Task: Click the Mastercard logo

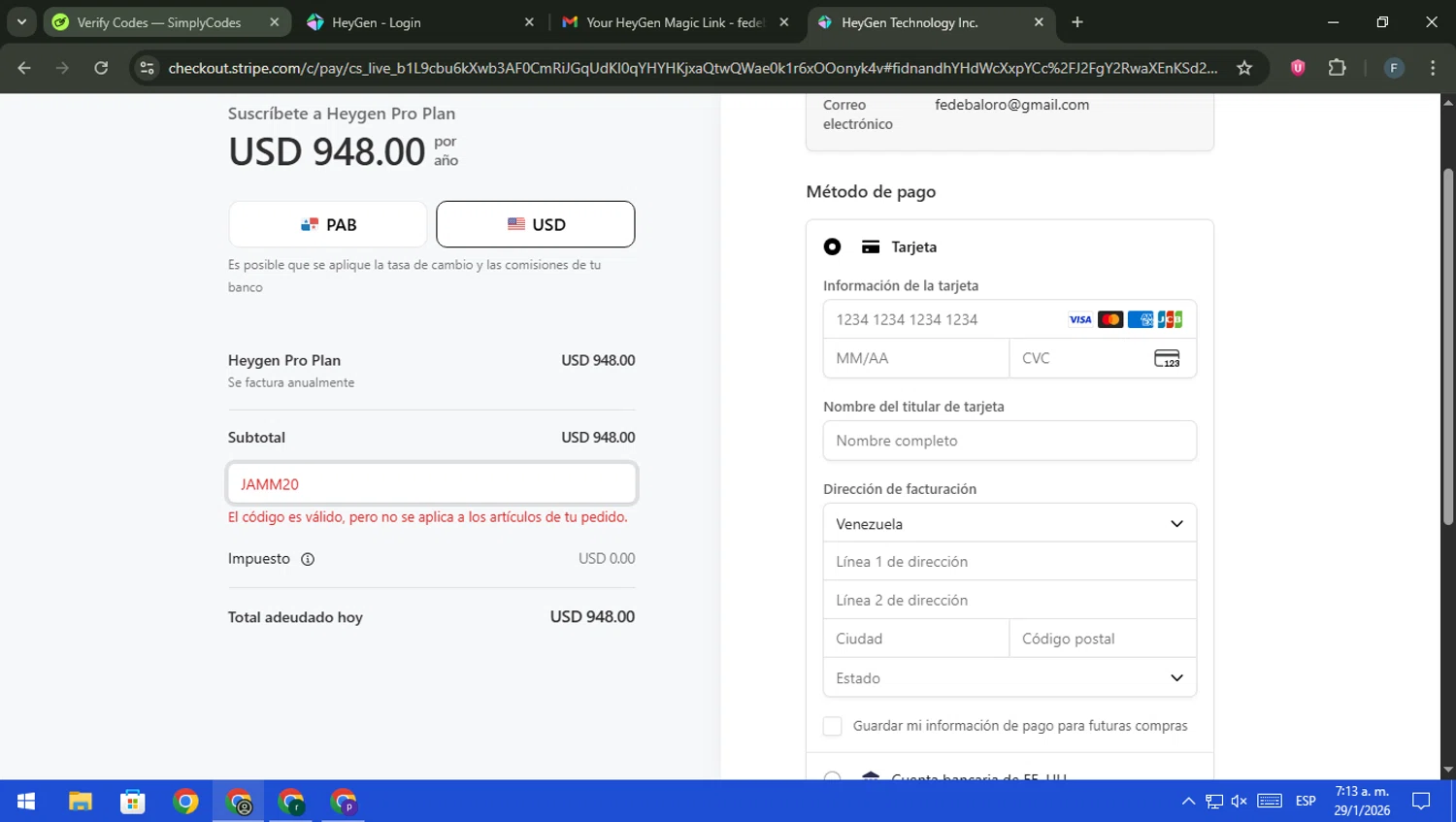Action: (x=1110, y=319)
